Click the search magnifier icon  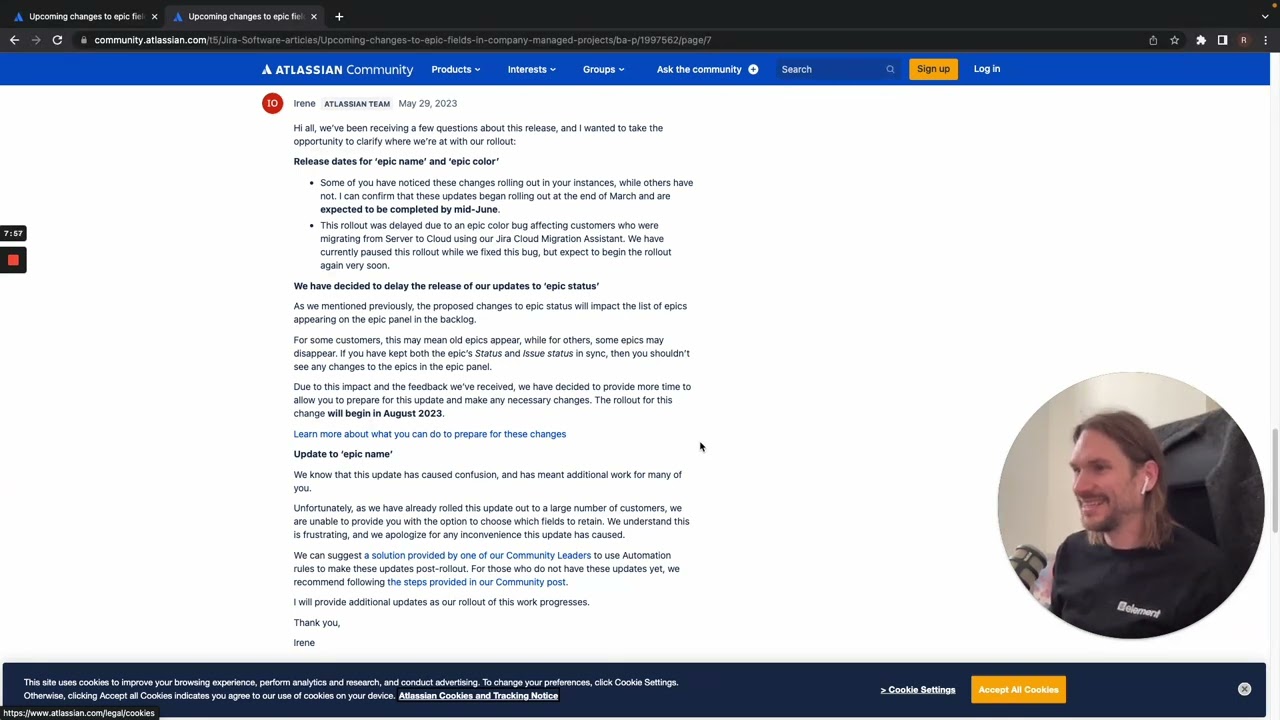890,69
